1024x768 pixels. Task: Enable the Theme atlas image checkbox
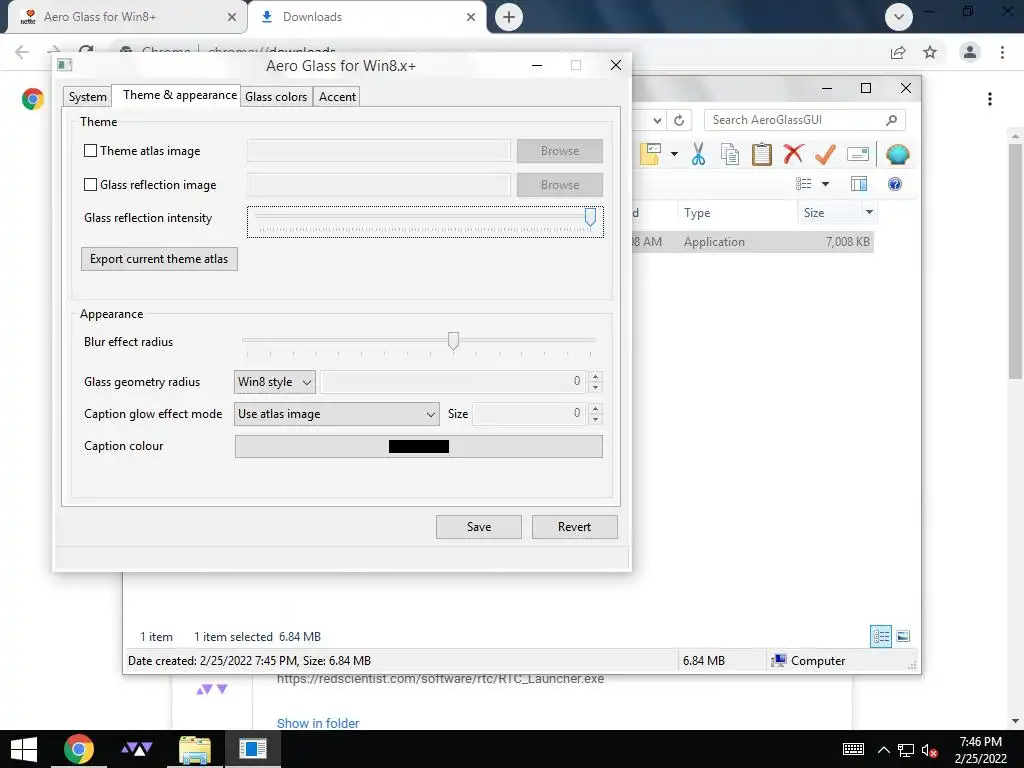coord(91,151)
